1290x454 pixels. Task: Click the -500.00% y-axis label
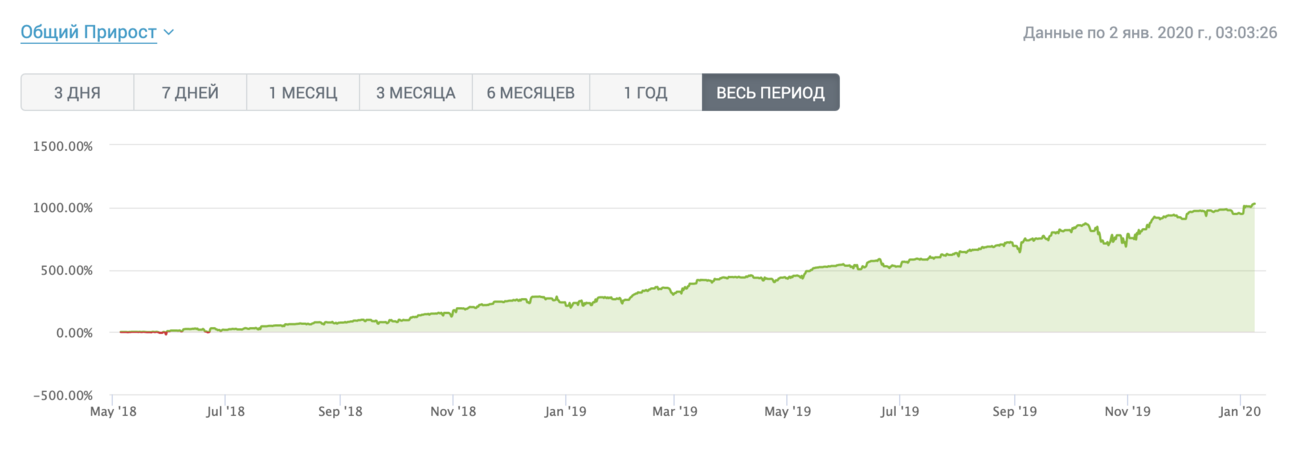click(x=62, y=395)
